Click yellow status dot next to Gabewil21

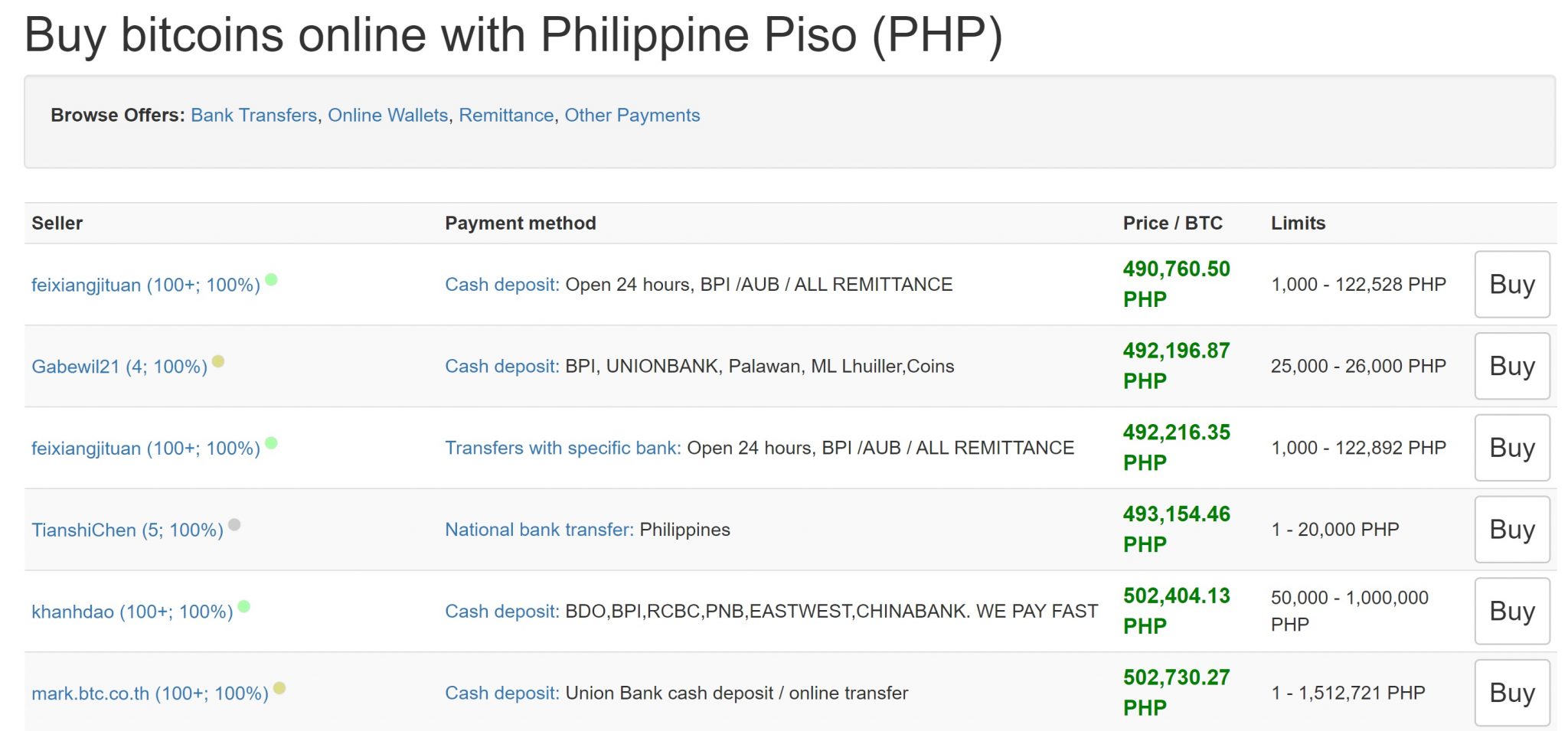coord(218,361)
